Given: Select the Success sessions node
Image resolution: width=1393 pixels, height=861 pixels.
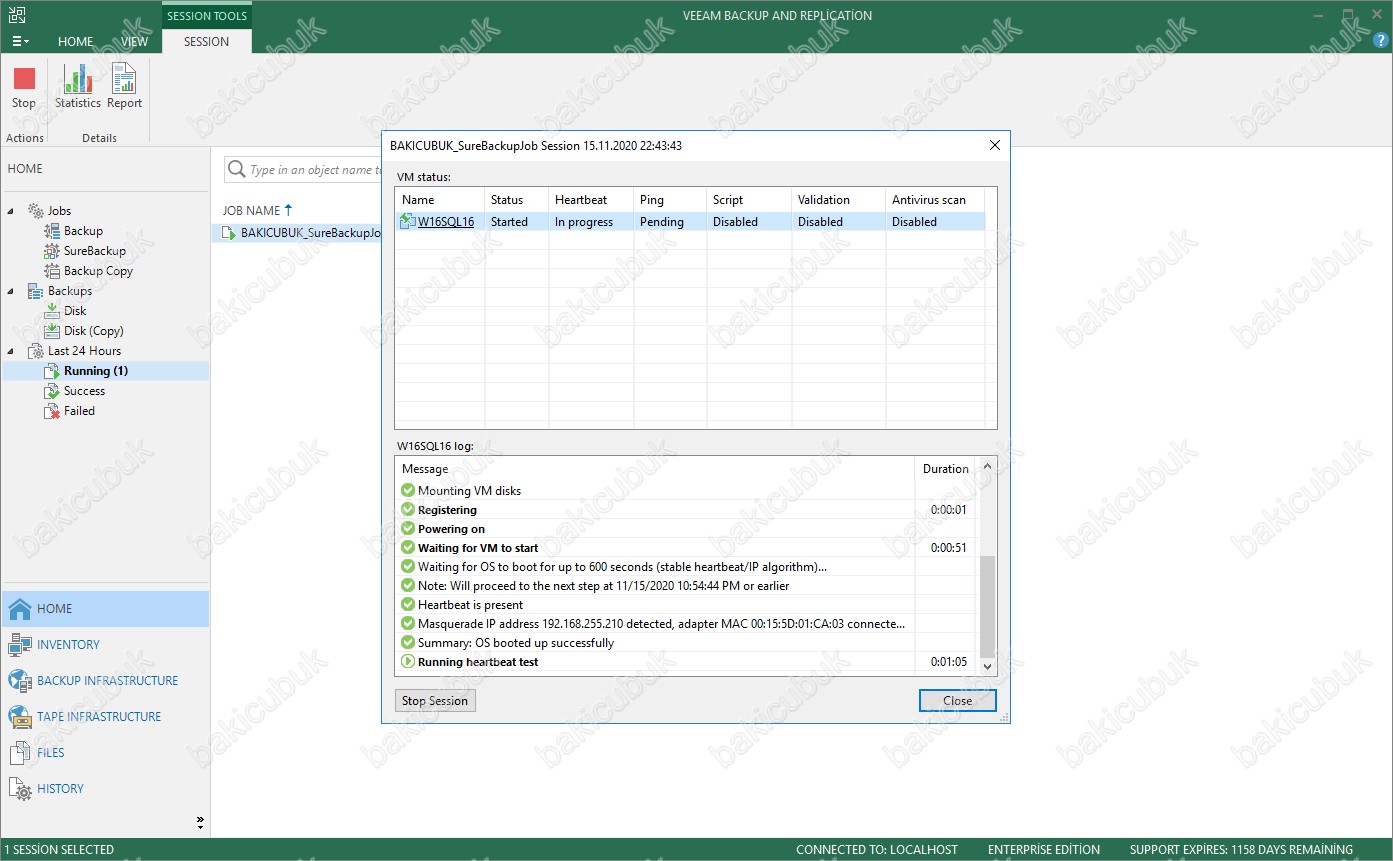Looking at the screenshot, I should [x=84, y=391].
